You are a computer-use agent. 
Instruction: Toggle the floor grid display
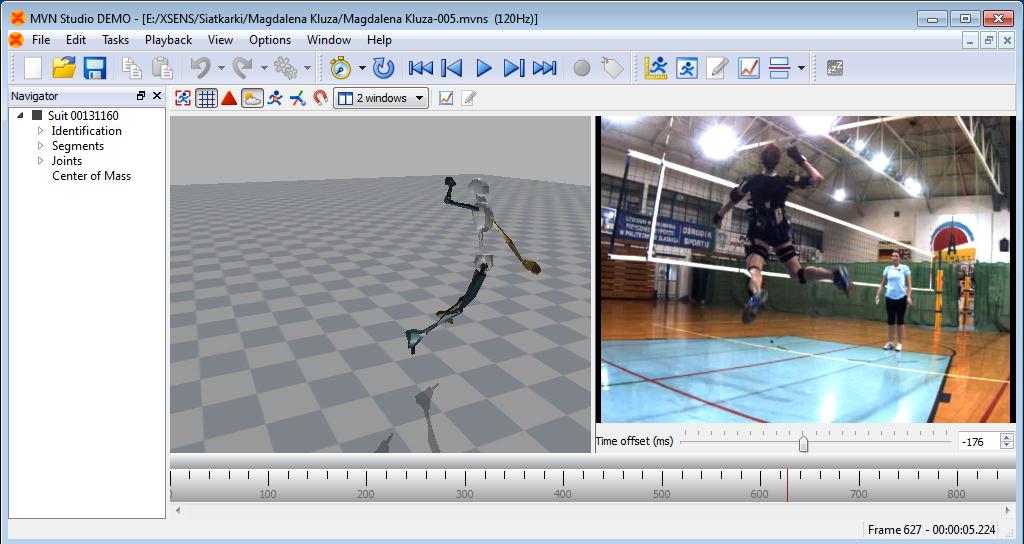coord(206,98)
